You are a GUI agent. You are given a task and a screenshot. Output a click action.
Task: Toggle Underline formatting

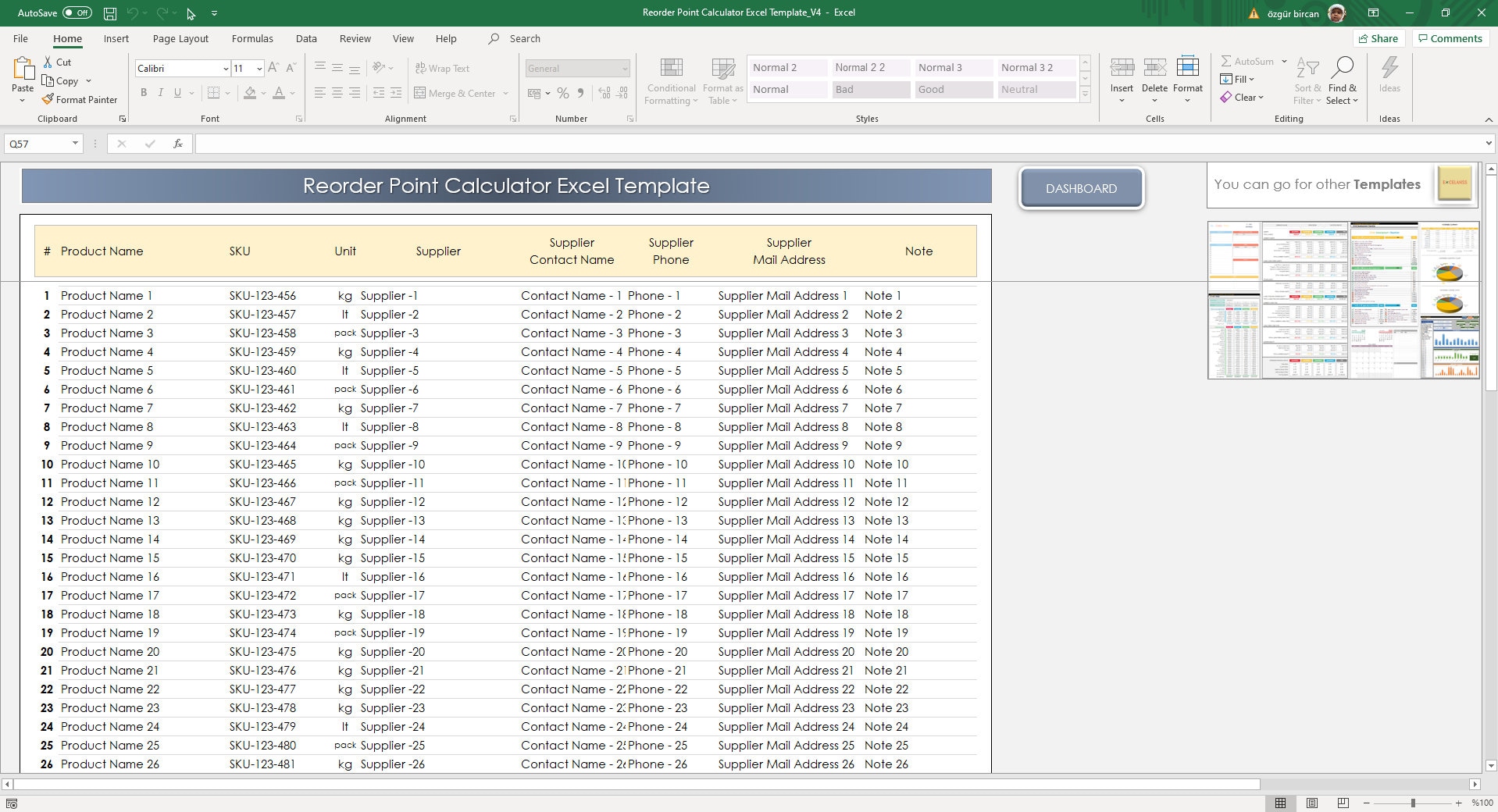[x=177, y=92]
